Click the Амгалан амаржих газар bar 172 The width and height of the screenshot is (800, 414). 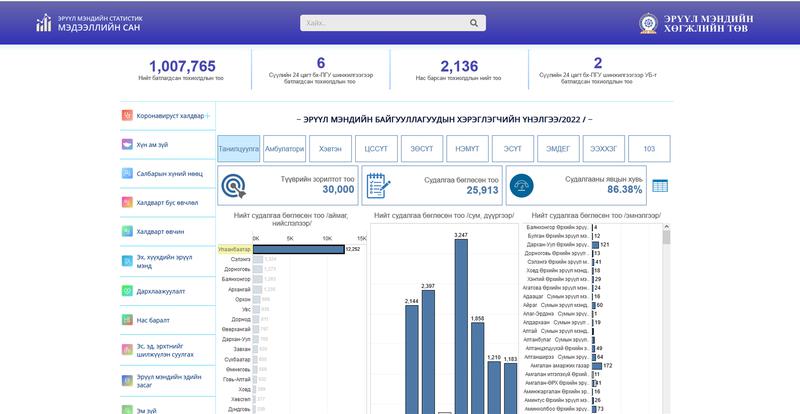pyautogui.click(x=597, y=366)
